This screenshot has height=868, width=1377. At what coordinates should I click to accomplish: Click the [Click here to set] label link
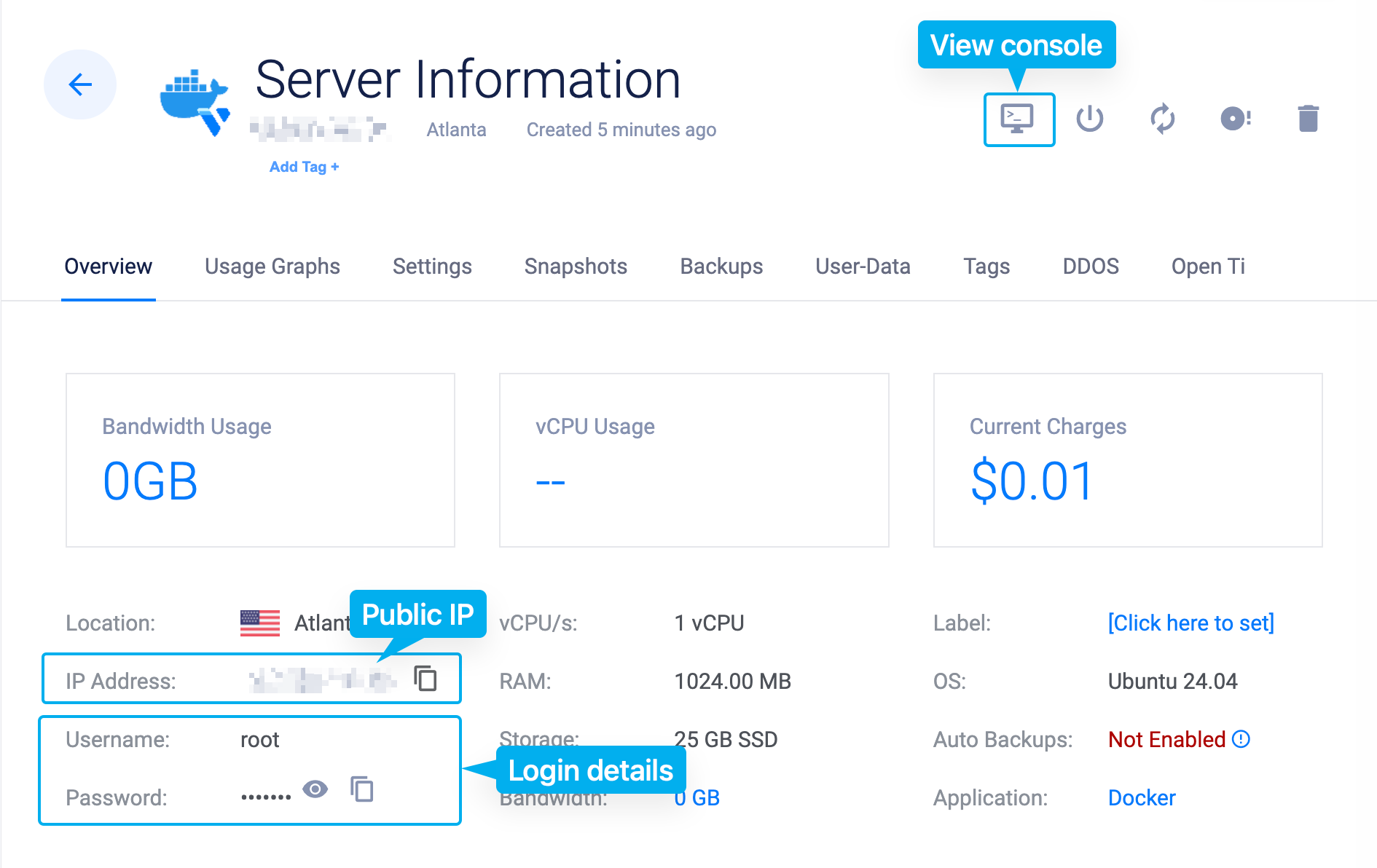tap(1190, 623)
